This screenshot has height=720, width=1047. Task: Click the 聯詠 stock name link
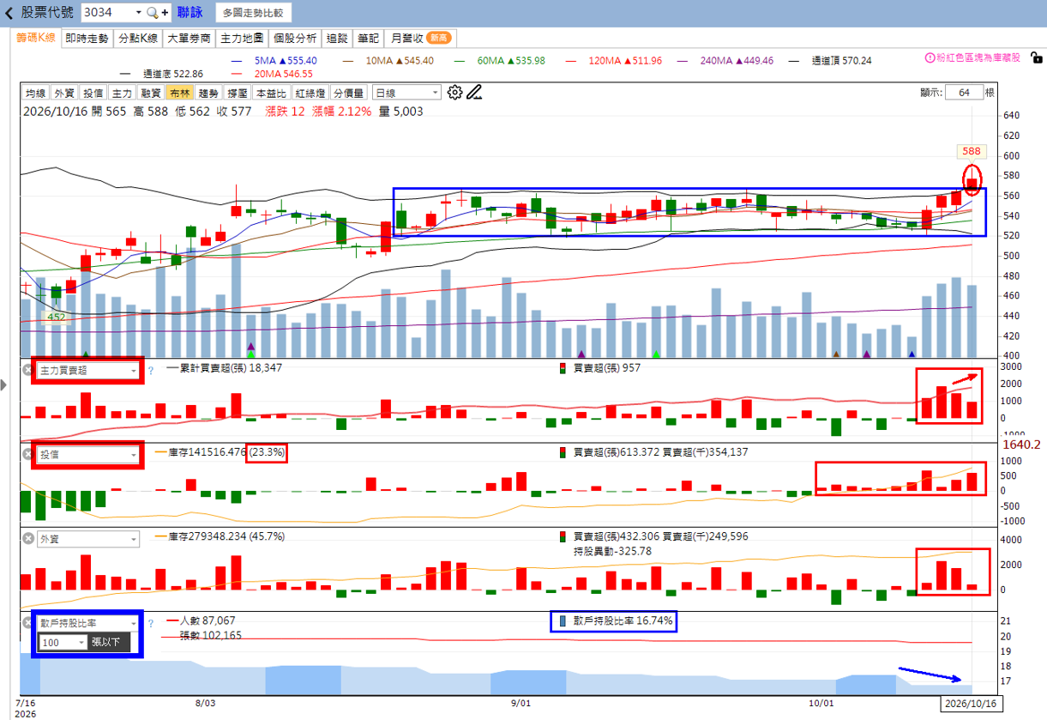(x=190, y=13)
